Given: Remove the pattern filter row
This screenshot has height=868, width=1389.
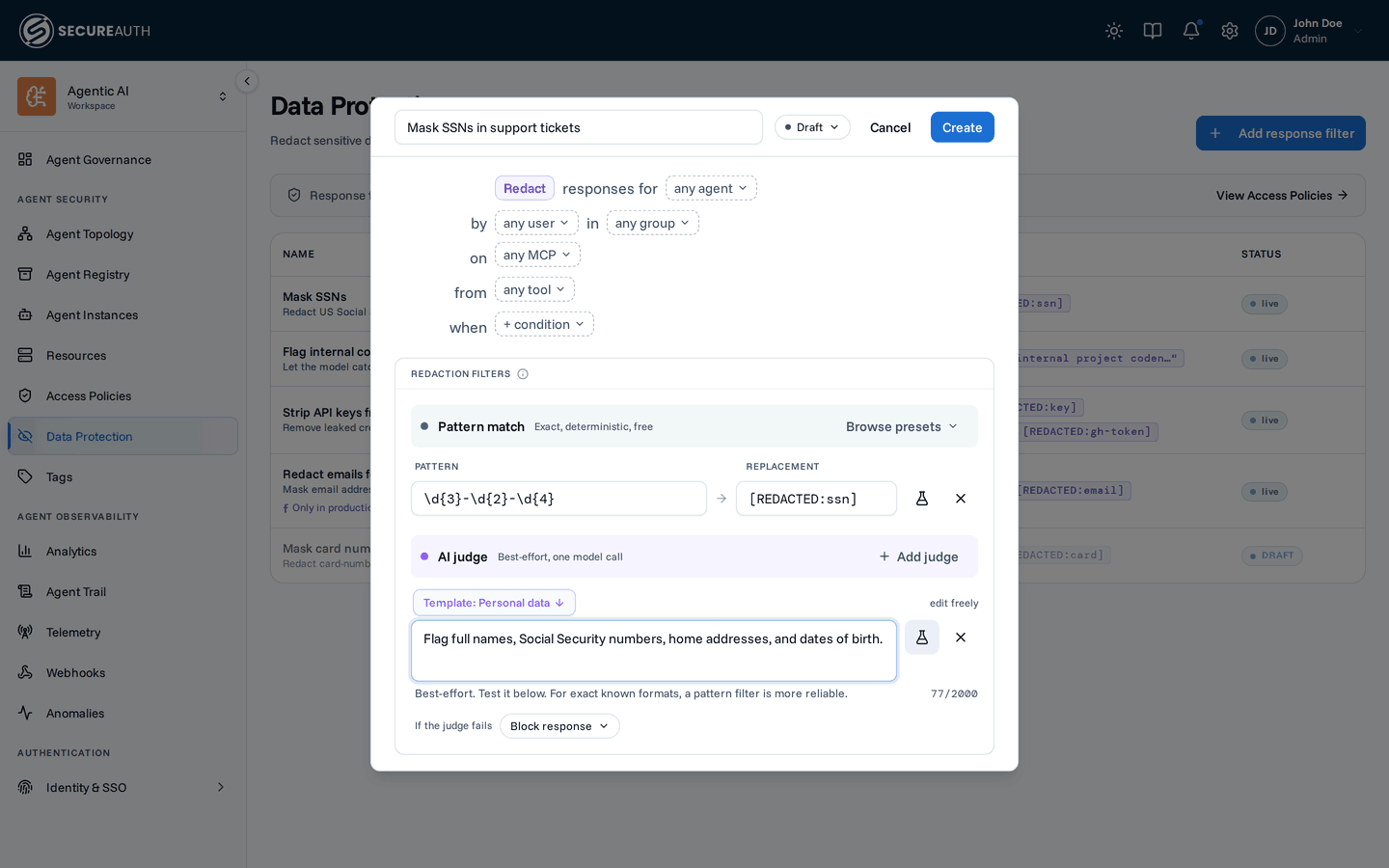Looking at the screenshot, I should [x=961, y=499].
